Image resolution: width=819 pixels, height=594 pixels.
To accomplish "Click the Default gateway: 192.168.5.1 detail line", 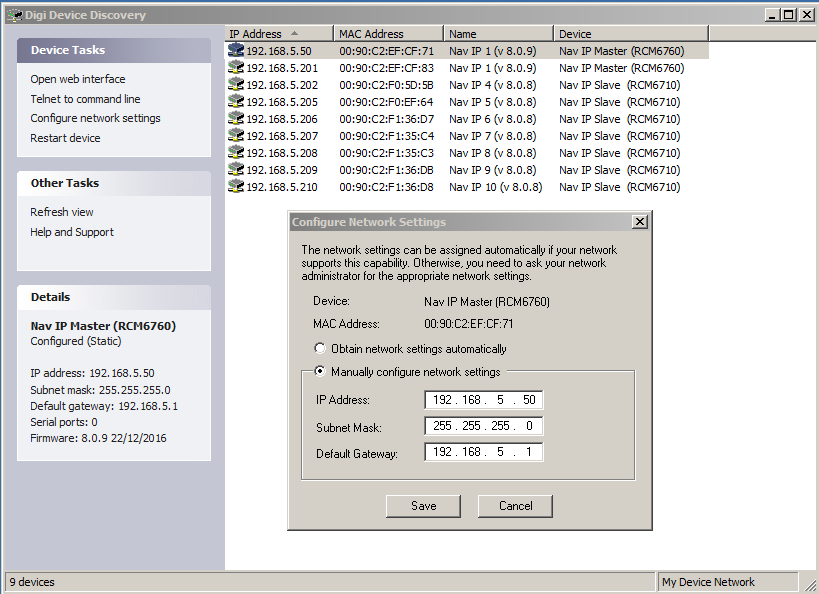I will coord(104,406).
